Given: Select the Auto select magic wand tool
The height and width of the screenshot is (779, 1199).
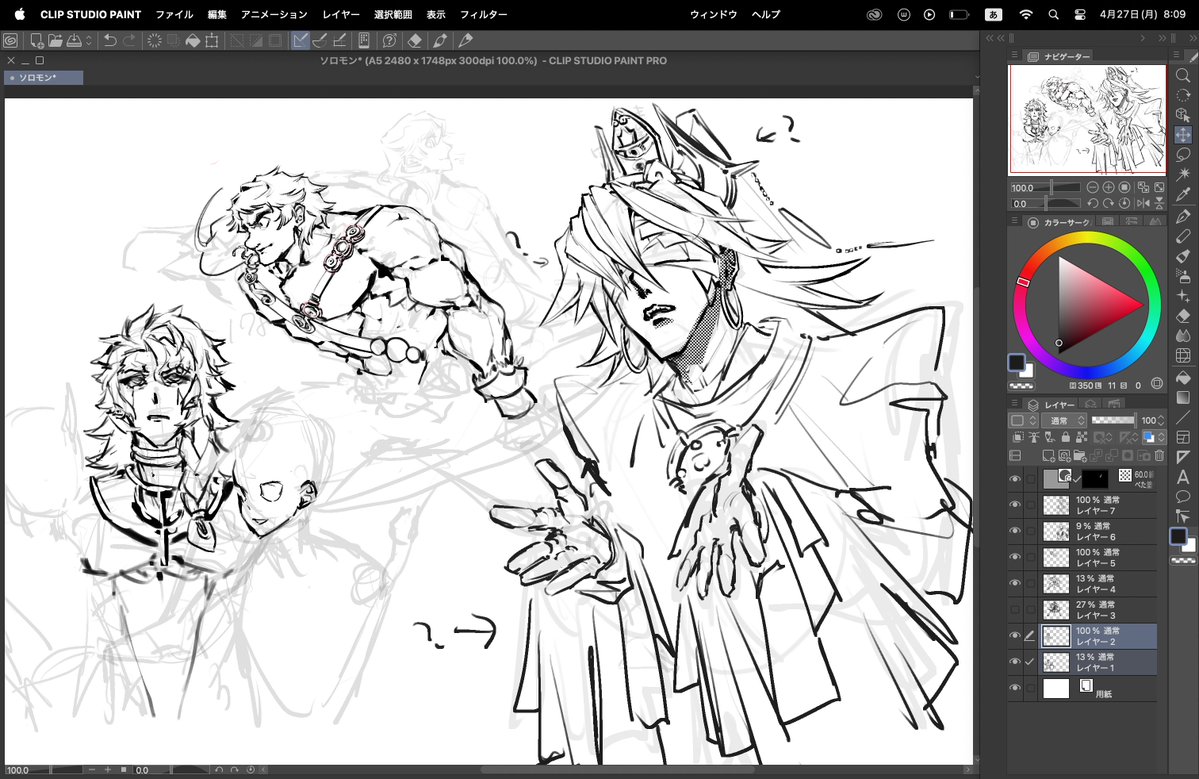Looking at the screenshot, I should pyautogui.click(x=1183, y=174).
